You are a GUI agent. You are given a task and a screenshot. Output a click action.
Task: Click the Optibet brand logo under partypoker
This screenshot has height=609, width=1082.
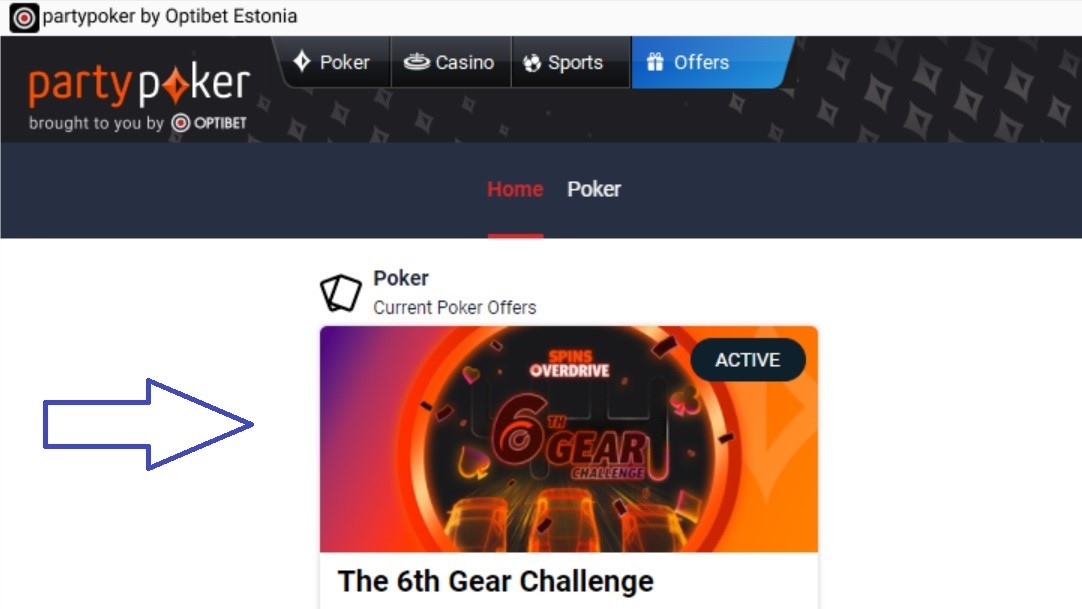point(209,123)
